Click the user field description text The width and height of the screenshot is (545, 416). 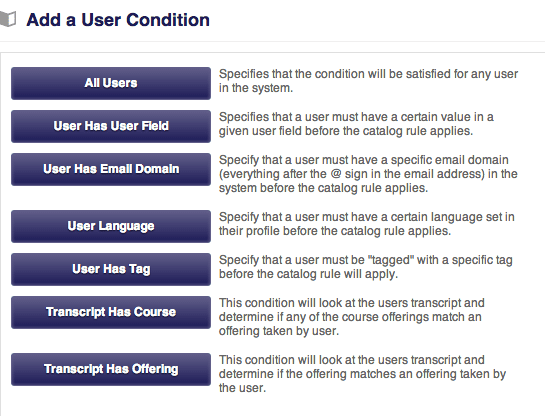click(x=356, y=124)
